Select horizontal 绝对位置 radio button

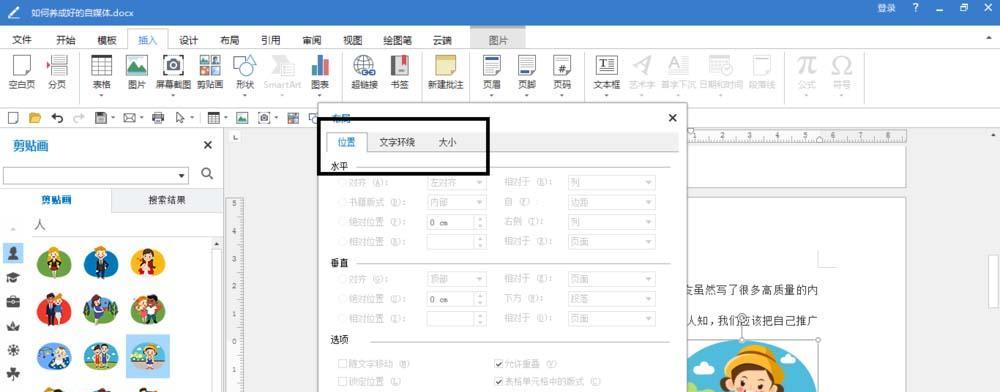tap(342, 222)
